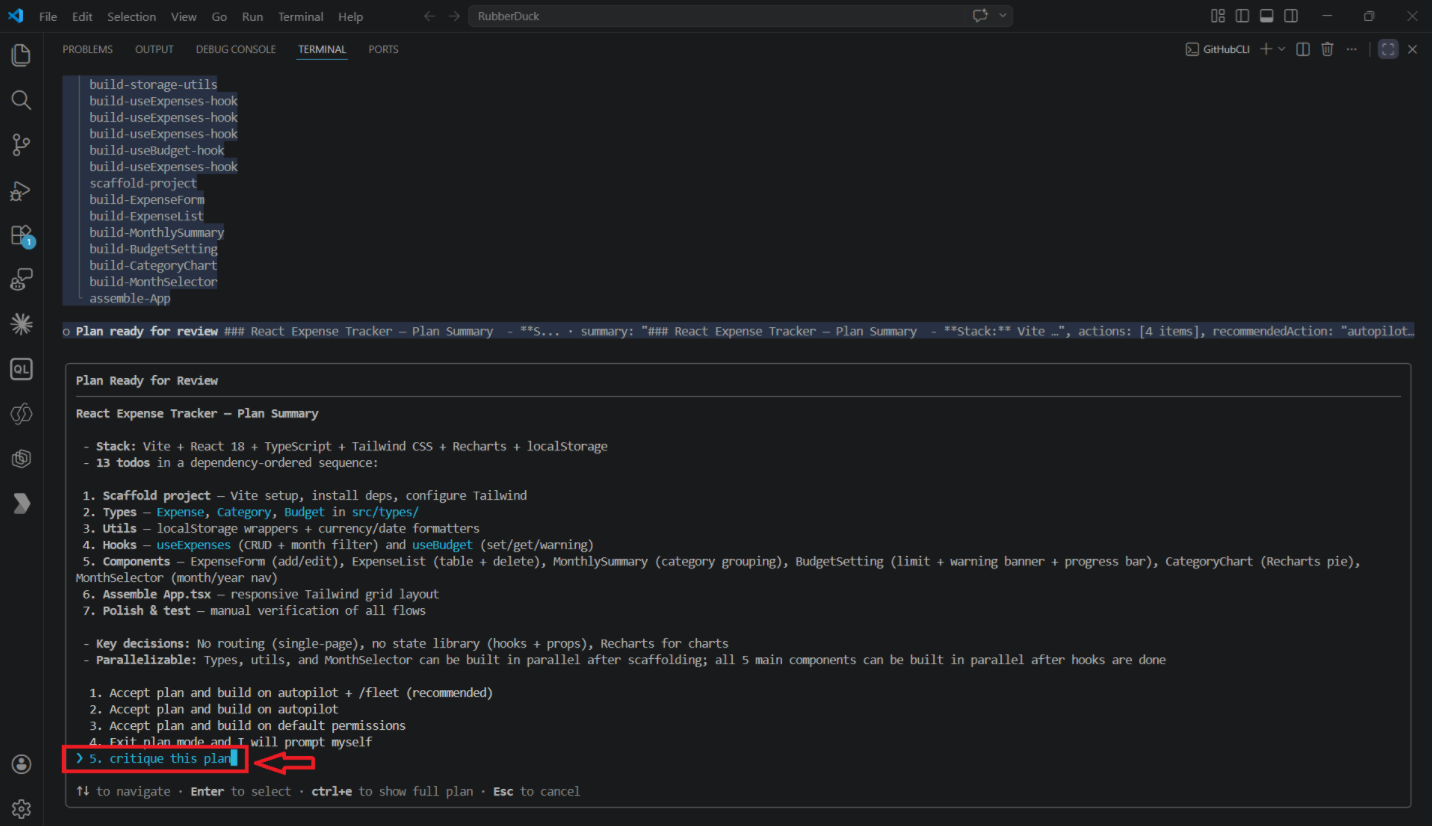
Task: Expand the Copilot chat dropdown arrow
Action: tap(1003, 16)
